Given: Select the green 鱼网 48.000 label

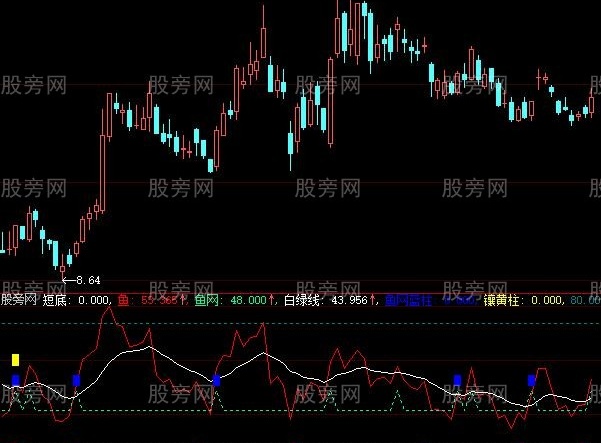Looking at the screenshot, I should pos(235,300).
